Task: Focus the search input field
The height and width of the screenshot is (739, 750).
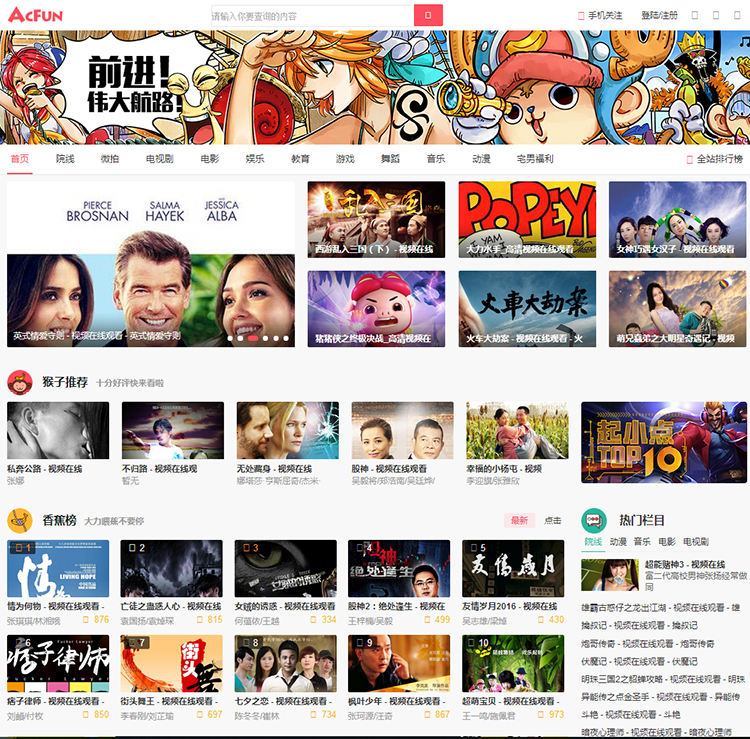Action: [312, 16]
